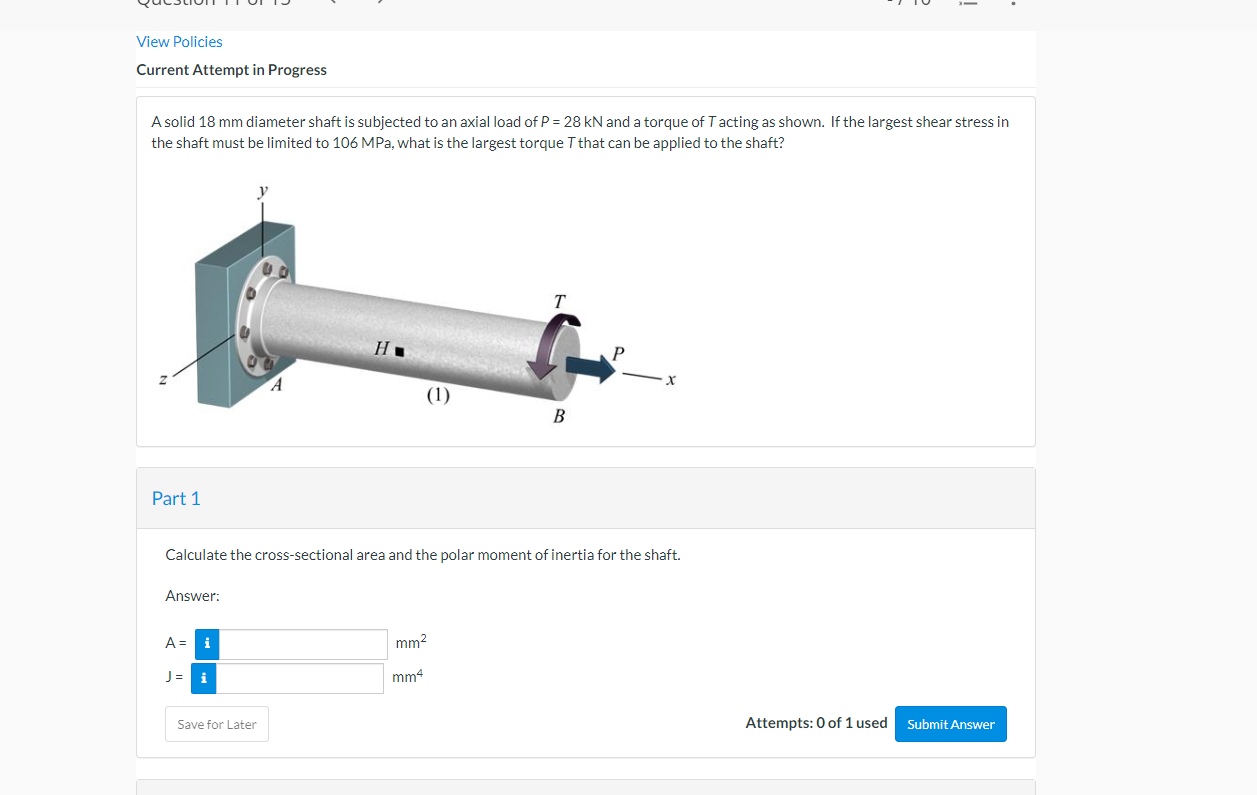Image resolution: width=1257 pixels, height=795 pixels.
Task: Click the problem statement starting 'A solid 18 mm'
Action: [x=580, y=132]
